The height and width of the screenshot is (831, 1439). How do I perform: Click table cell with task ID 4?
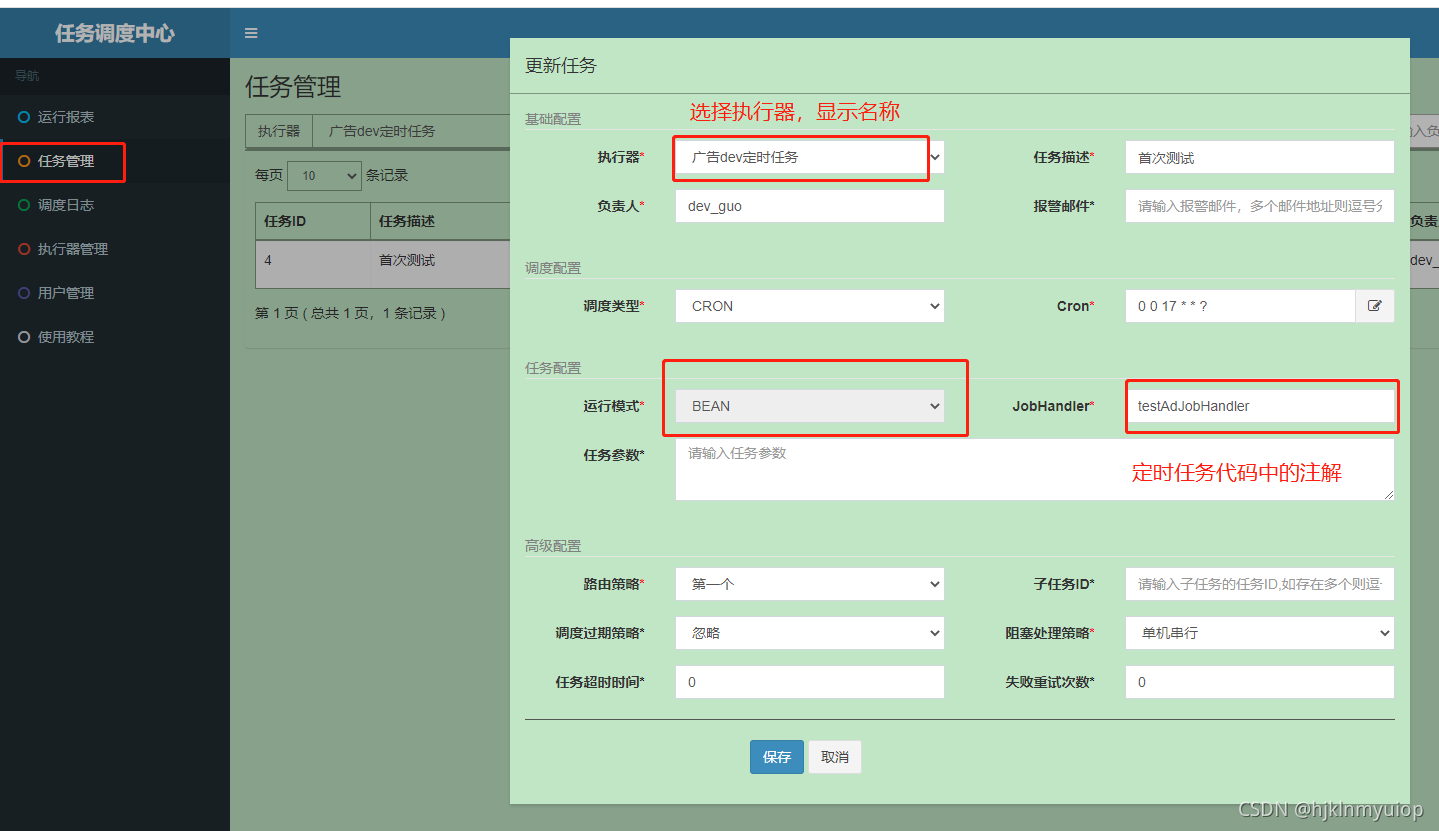313,264
